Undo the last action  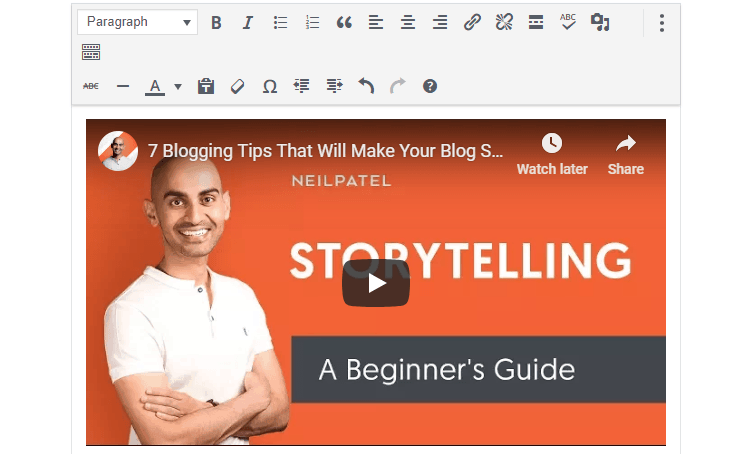(366, 86)
